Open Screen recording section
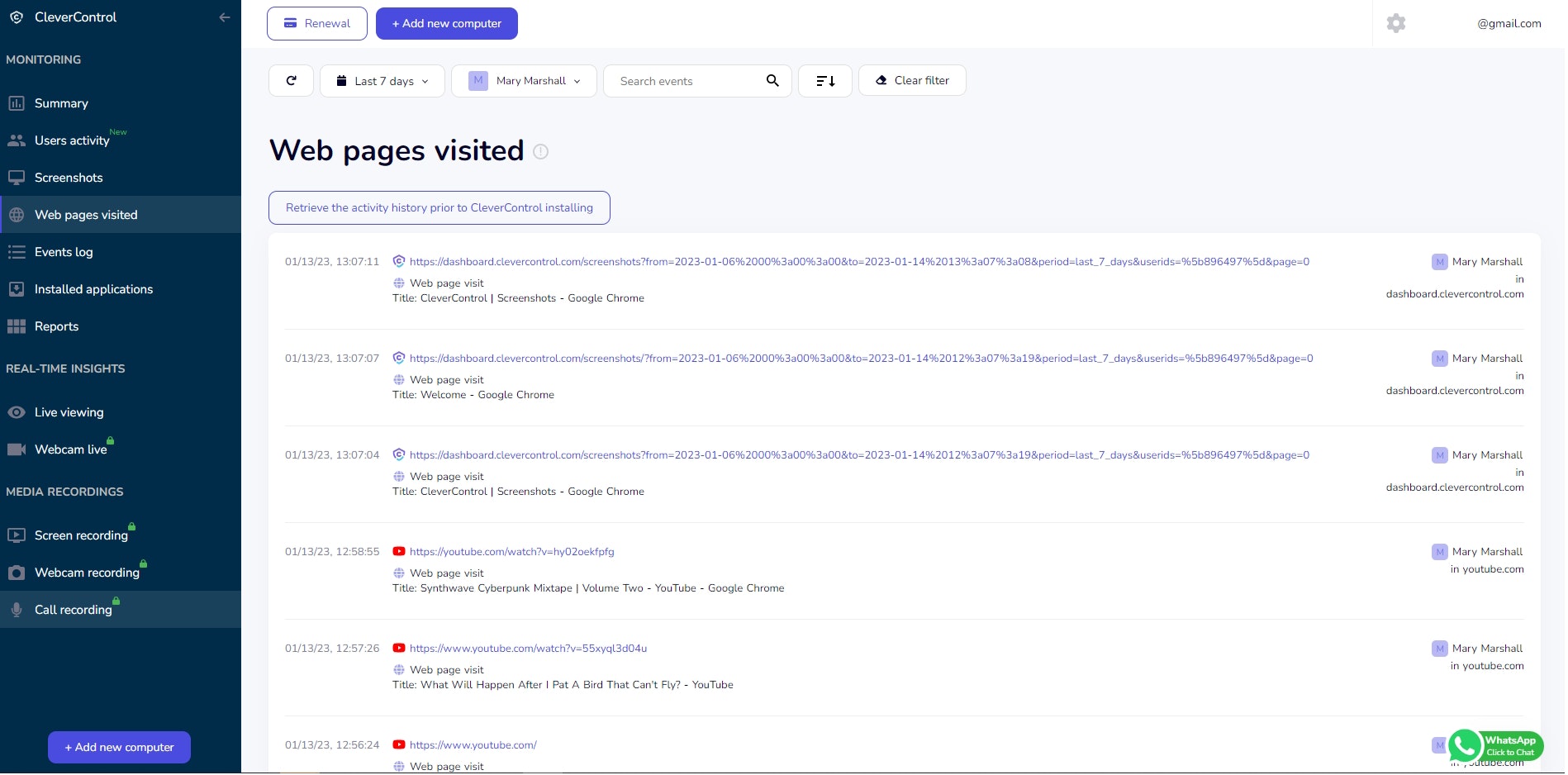This screenshot has height=775, width=1568. coord(121,535)
